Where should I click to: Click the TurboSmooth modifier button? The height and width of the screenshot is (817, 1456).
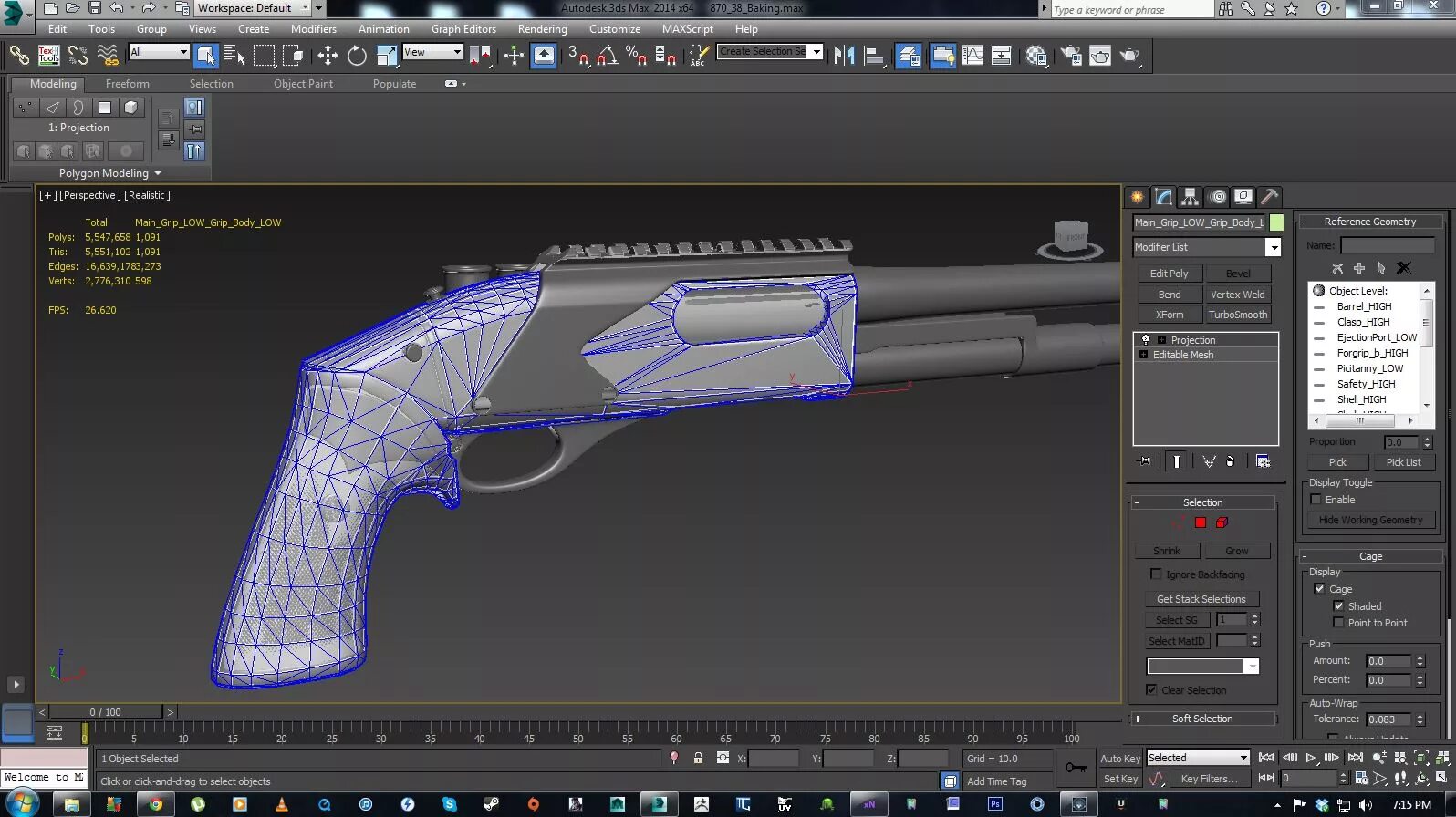1238,315
